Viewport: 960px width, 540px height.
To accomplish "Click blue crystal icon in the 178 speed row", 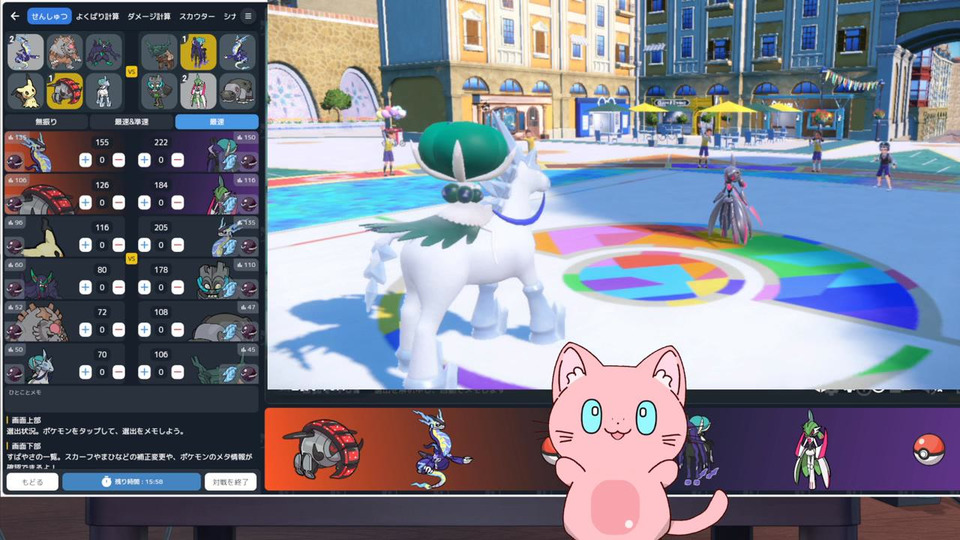I will click(230, 288).
